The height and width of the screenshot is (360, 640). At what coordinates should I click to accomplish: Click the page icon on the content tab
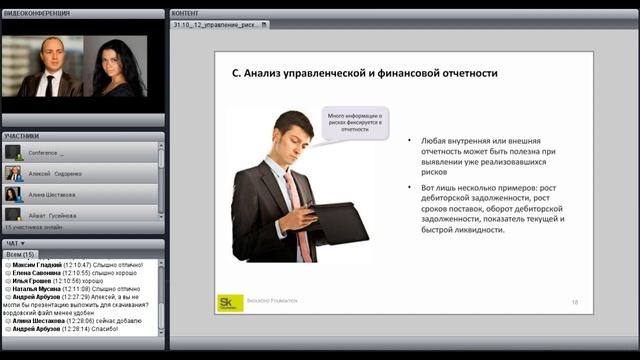click(264, 25)
